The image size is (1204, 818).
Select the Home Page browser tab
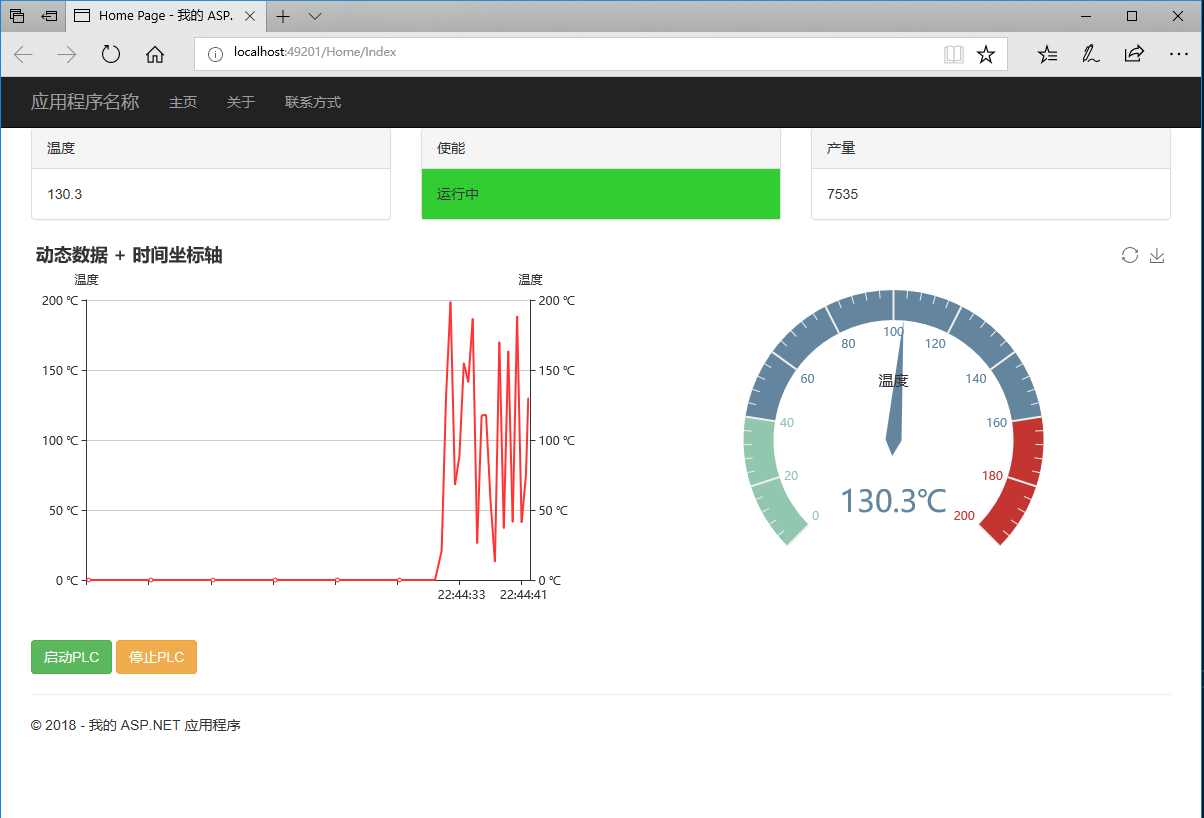[167, 16]
